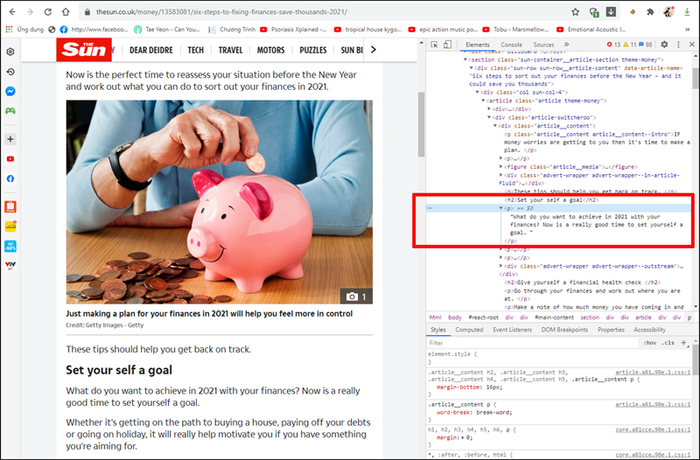Screen dimensions: 700x460
Task: Open DevTools settings gear
Action: click(x=664, y=44)
